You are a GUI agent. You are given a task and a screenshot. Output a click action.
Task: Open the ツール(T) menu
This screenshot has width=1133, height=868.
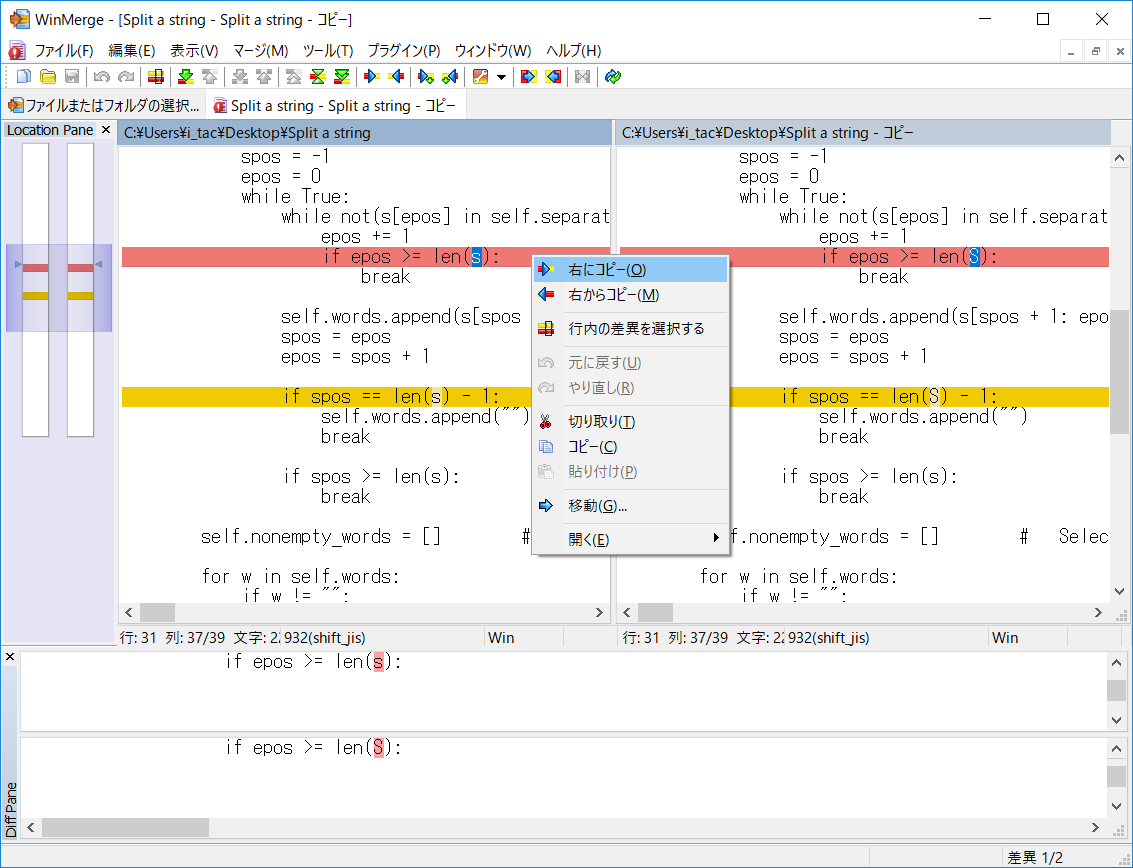click(327, 51)
